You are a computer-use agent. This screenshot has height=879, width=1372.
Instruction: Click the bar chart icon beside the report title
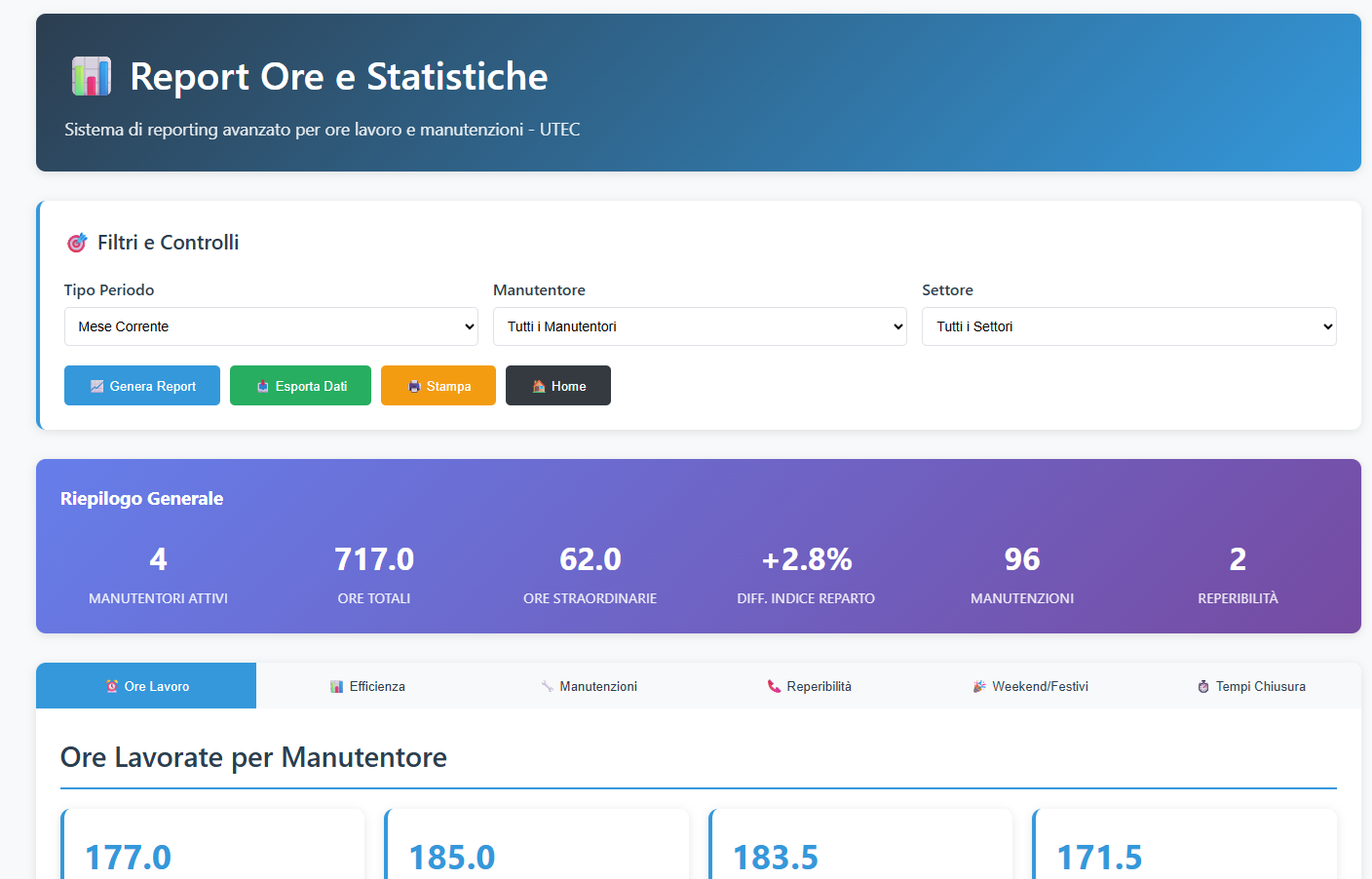coord(92,76)
